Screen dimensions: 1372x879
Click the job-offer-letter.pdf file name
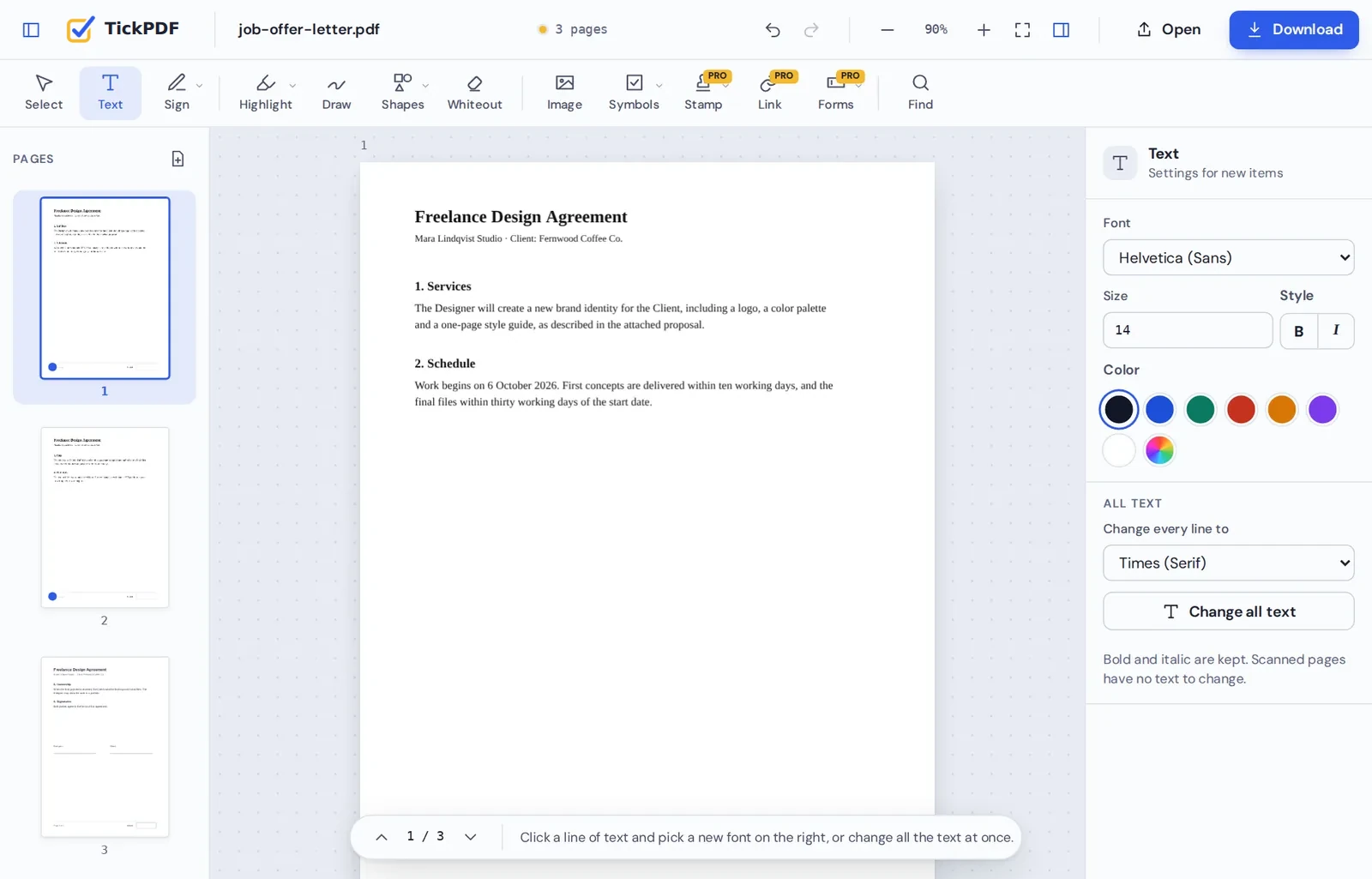(x=309, y=30)
